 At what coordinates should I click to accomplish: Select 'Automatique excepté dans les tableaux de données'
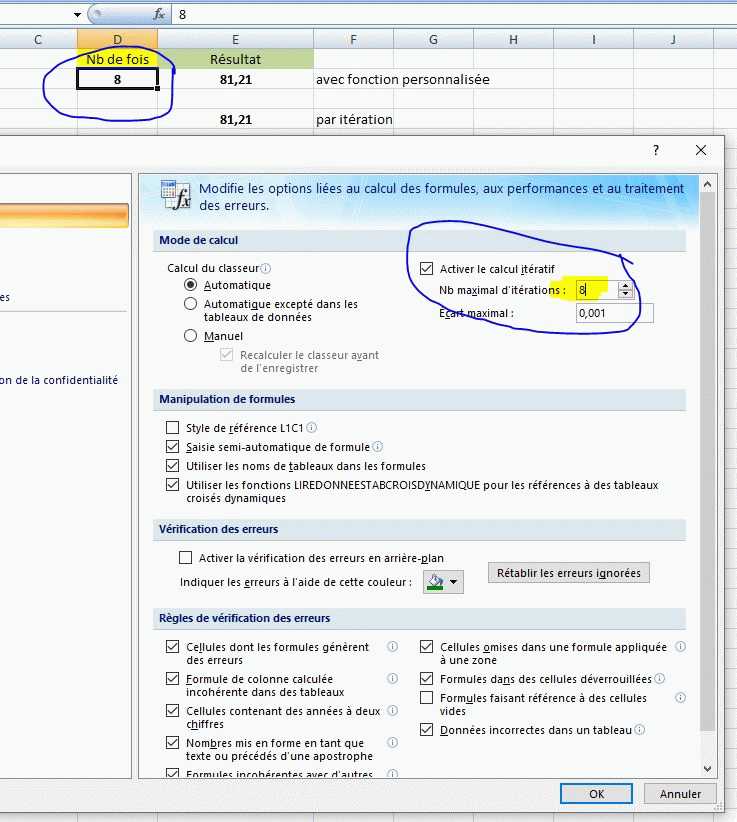[x=190, y=304]
